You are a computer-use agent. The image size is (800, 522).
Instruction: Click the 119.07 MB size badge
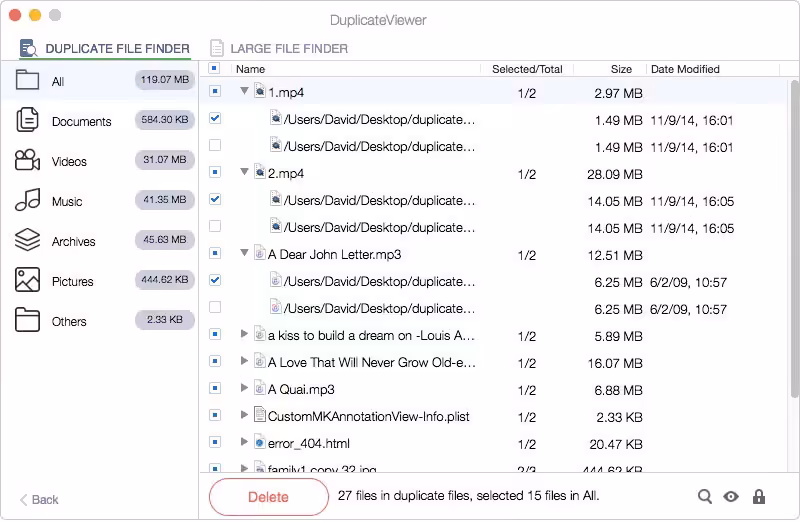tap(165, 80)
